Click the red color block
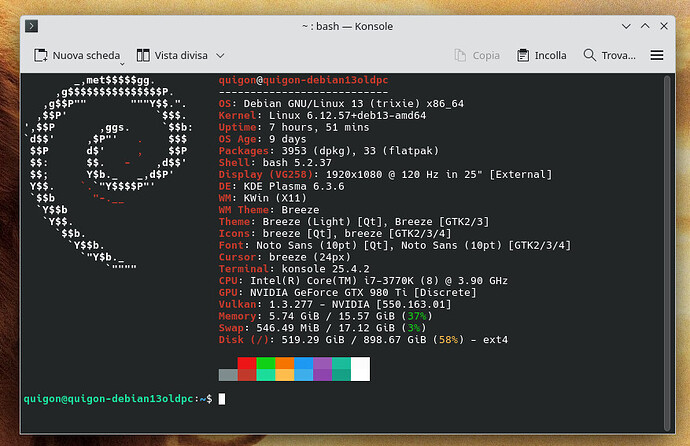 point(247,363)
